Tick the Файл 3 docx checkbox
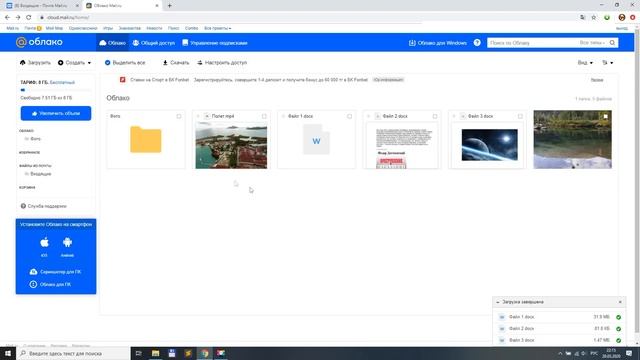 (x=520, y=116)
